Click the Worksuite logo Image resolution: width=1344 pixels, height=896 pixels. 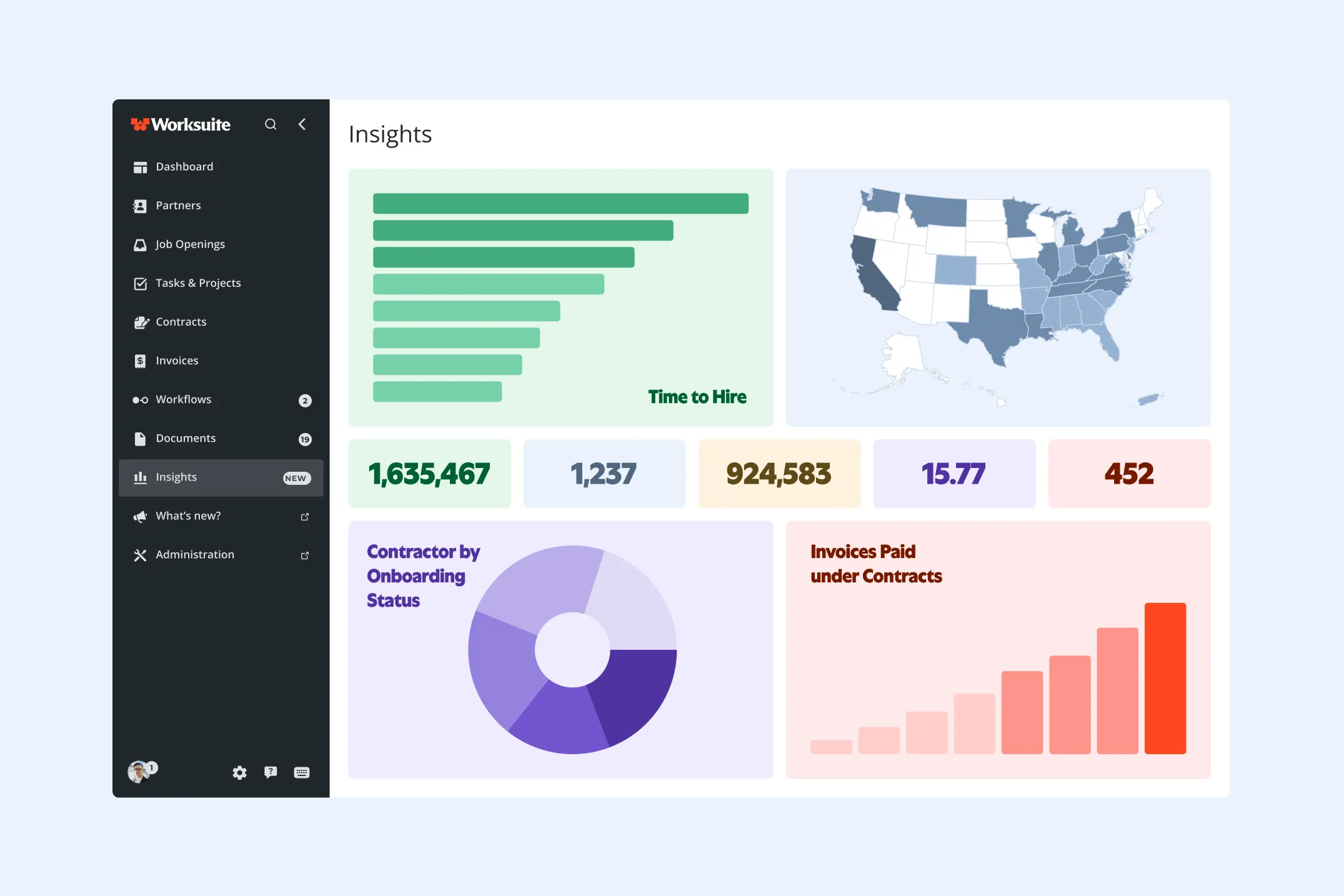pos(181,125)
